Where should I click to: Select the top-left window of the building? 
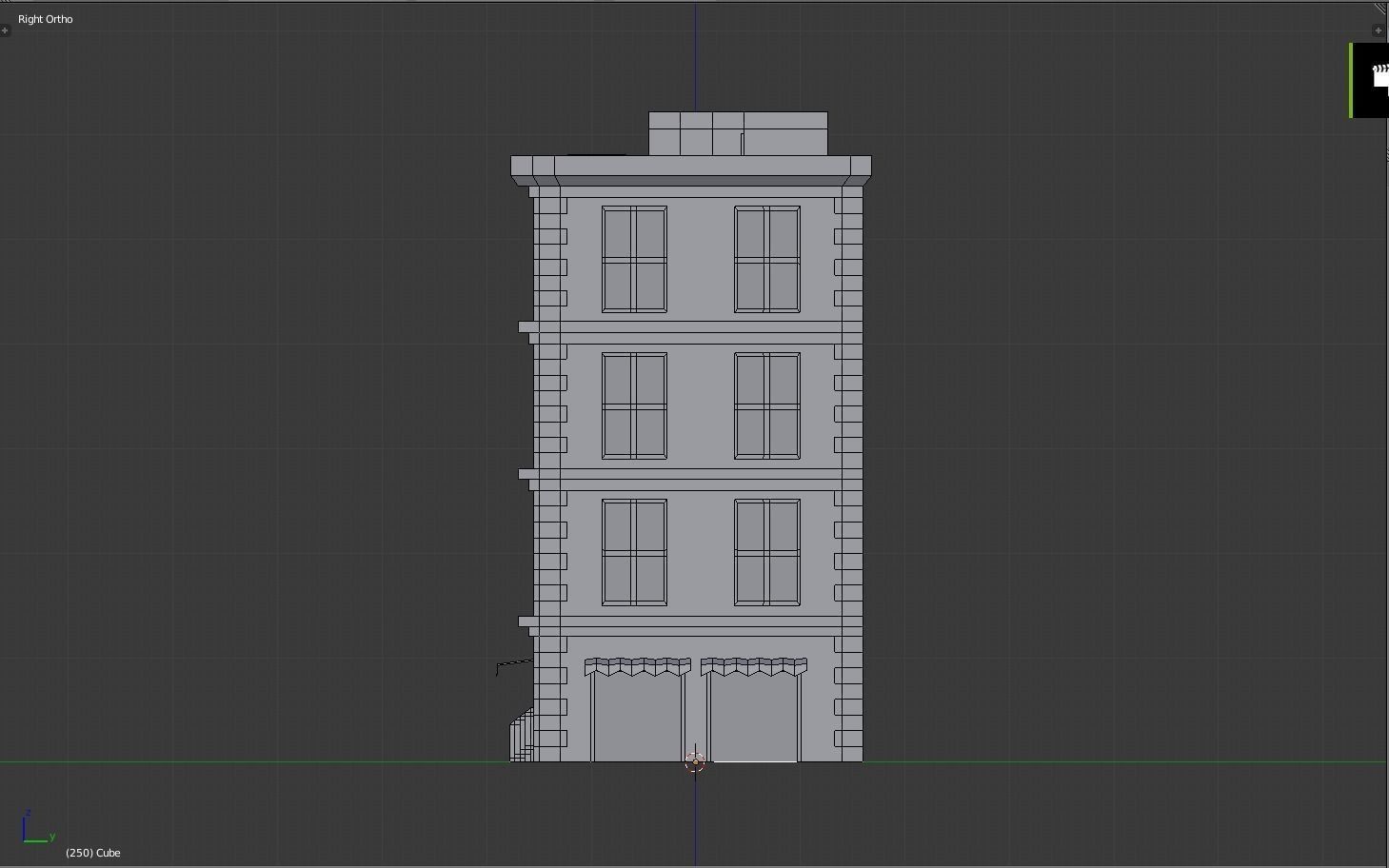(x=634, y=259)
